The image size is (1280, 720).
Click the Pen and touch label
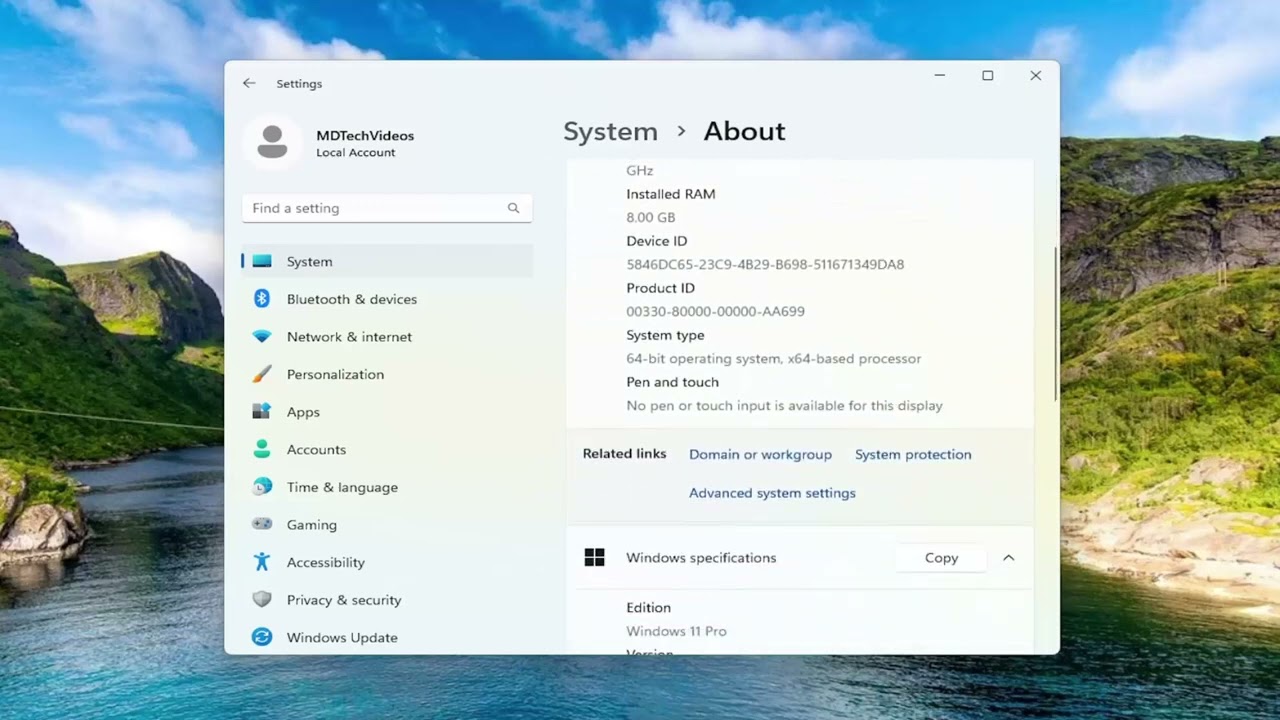click(x=672, y=382)
